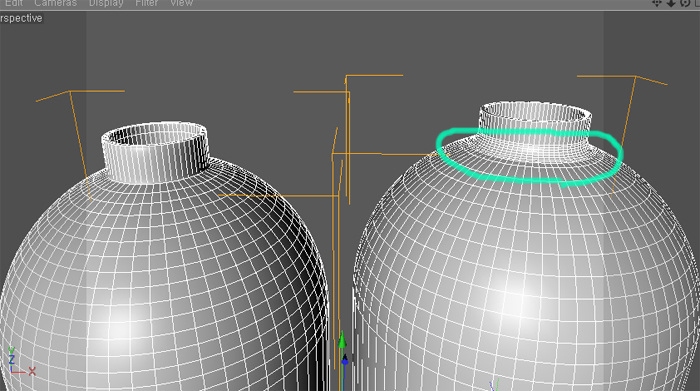
Task: Open the View viewport menu
Action: 181,3
